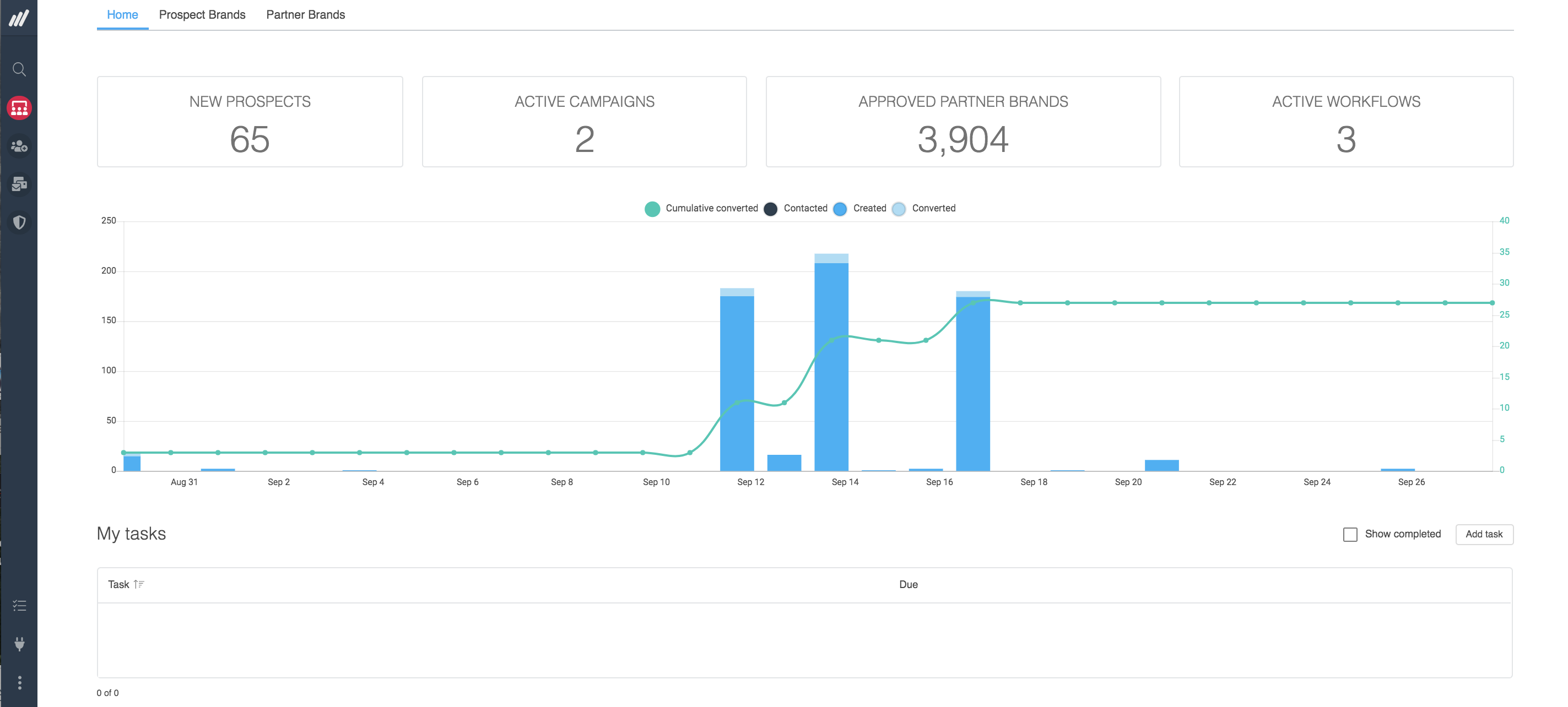
Task: Open the search magnifier icon
Action: [x=19, y=69]
